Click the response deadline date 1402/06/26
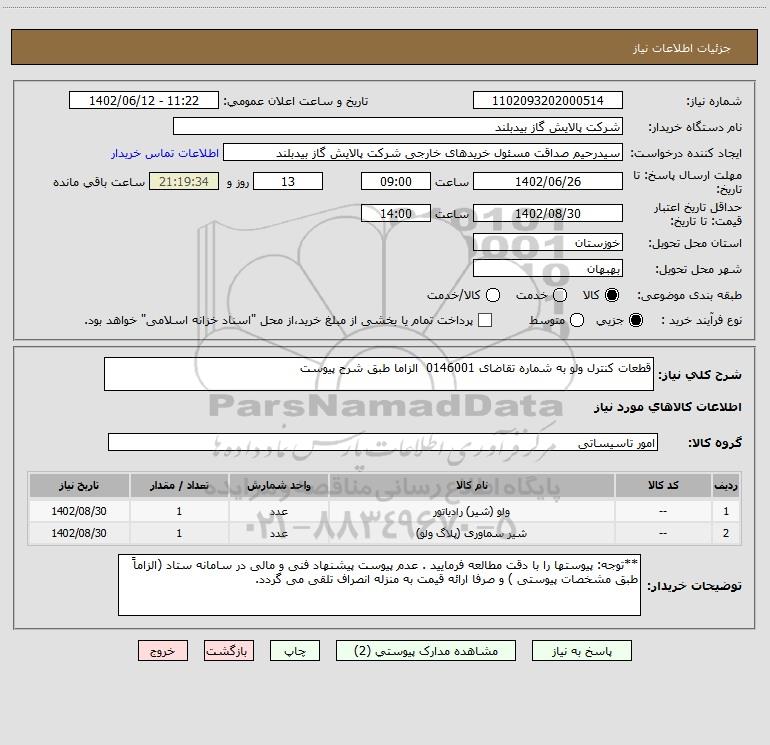770x745 pixels. tap(548, 181)
